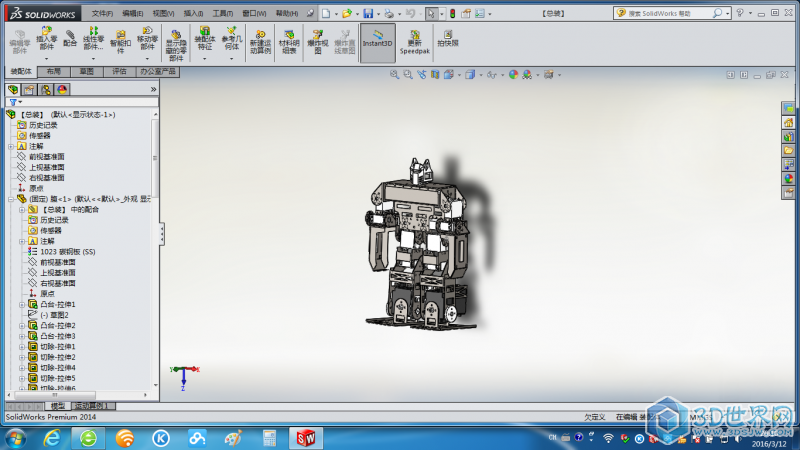Click Show Hidden Components (显示隐藏的零部件)
The image size is (800, 450).
click(176, 45)
